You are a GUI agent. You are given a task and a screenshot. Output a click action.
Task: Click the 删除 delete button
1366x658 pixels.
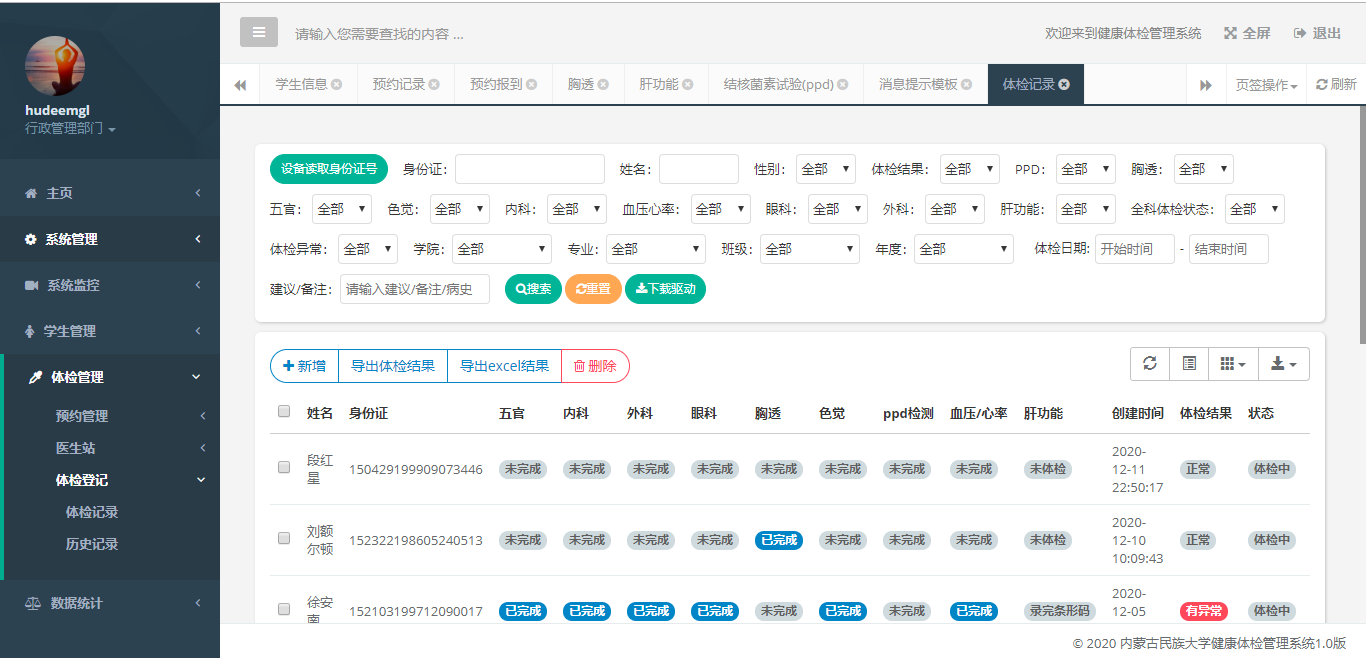[595, 366]
